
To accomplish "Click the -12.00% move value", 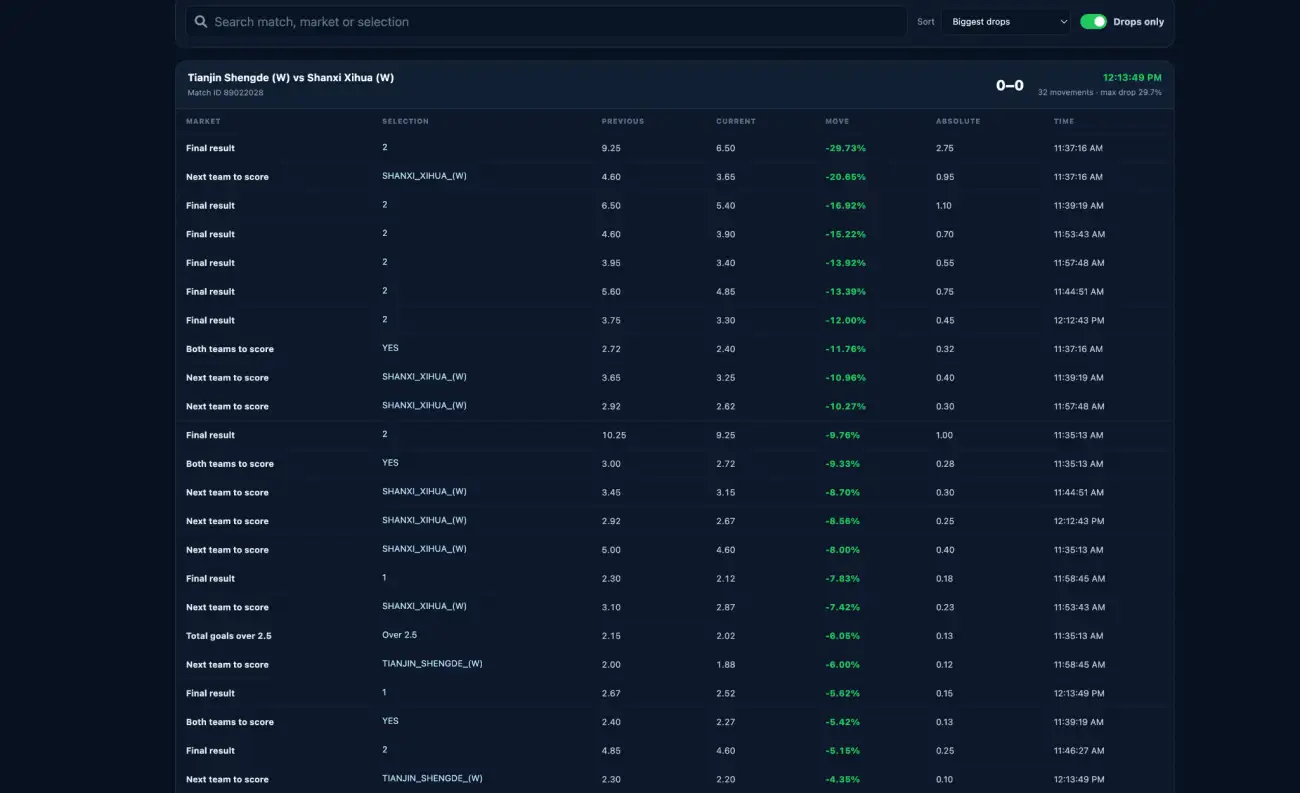I will tap(846, 320).
